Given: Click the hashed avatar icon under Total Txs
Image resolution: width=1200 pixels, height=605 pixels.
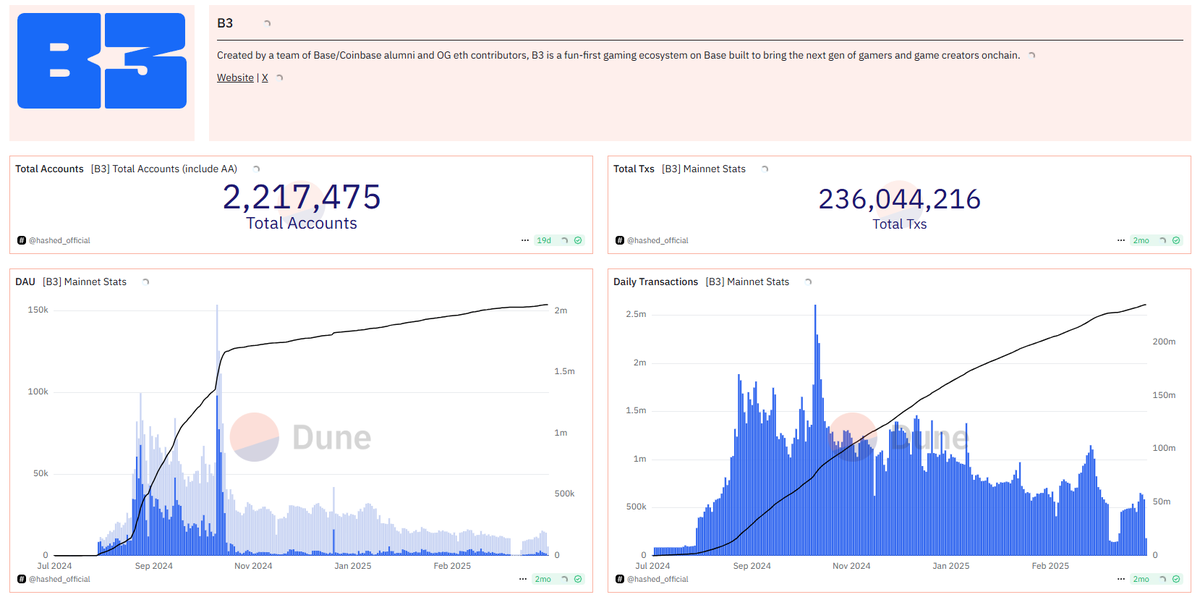Looking at the screenshot, I should click(x=618, y=241).
